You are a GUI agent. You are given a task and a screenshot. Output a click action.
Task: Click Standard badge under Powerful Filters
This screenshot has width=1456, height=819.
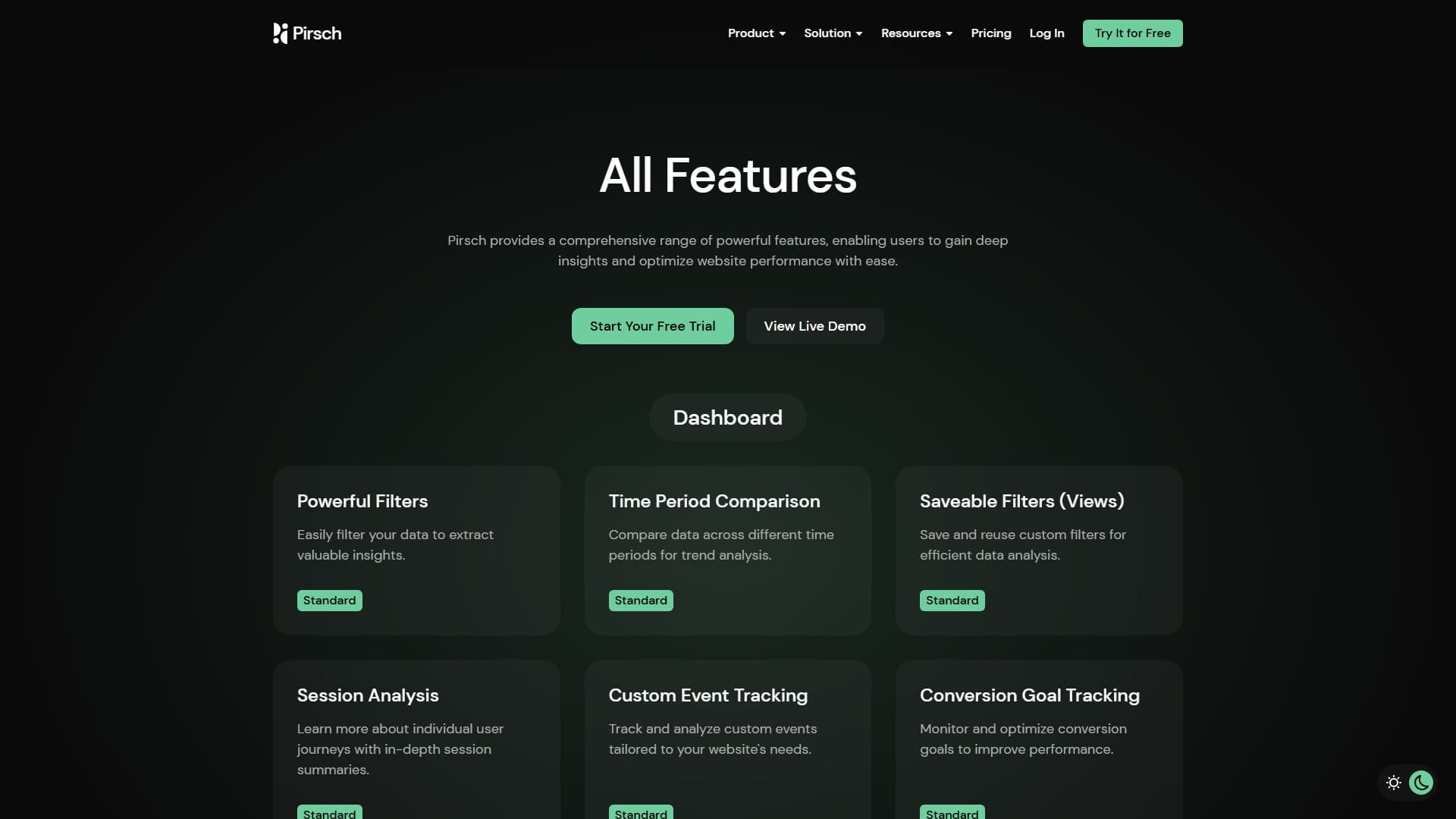point(330,601)
